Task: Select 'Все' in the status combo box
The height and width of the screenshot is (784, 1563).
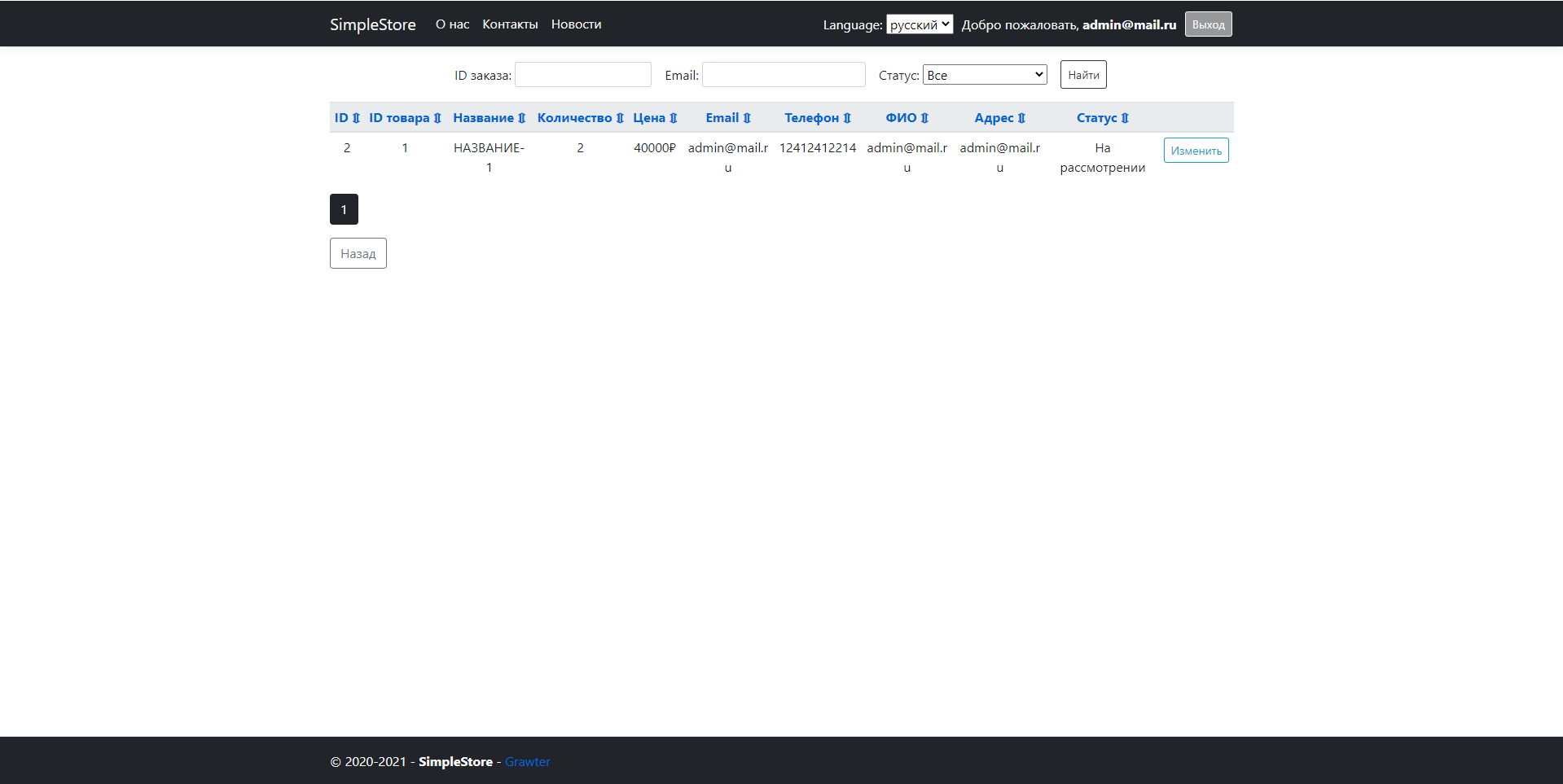Action: 984,74
